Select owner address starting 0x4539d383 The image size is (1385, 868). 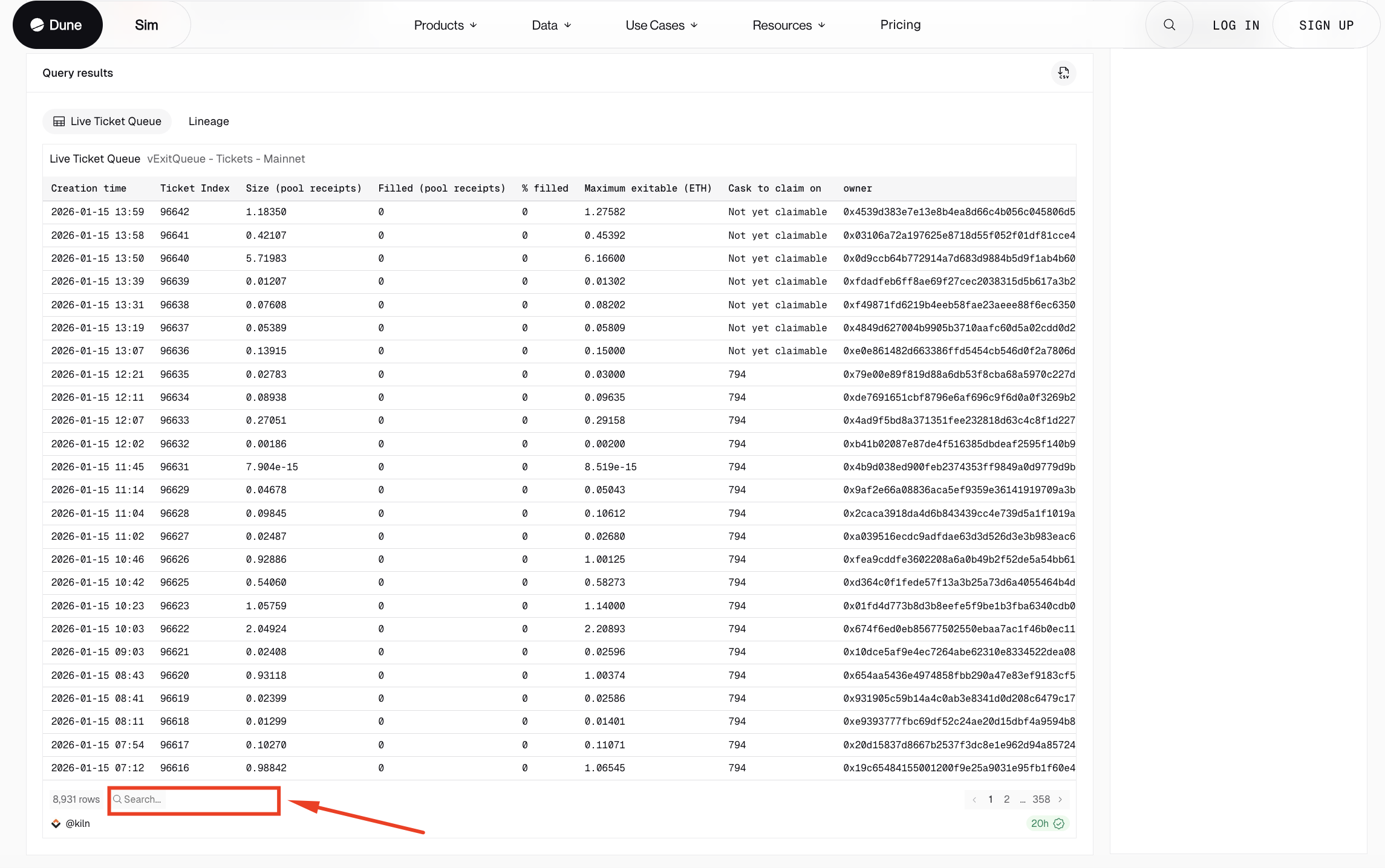[x=959, y=212]
